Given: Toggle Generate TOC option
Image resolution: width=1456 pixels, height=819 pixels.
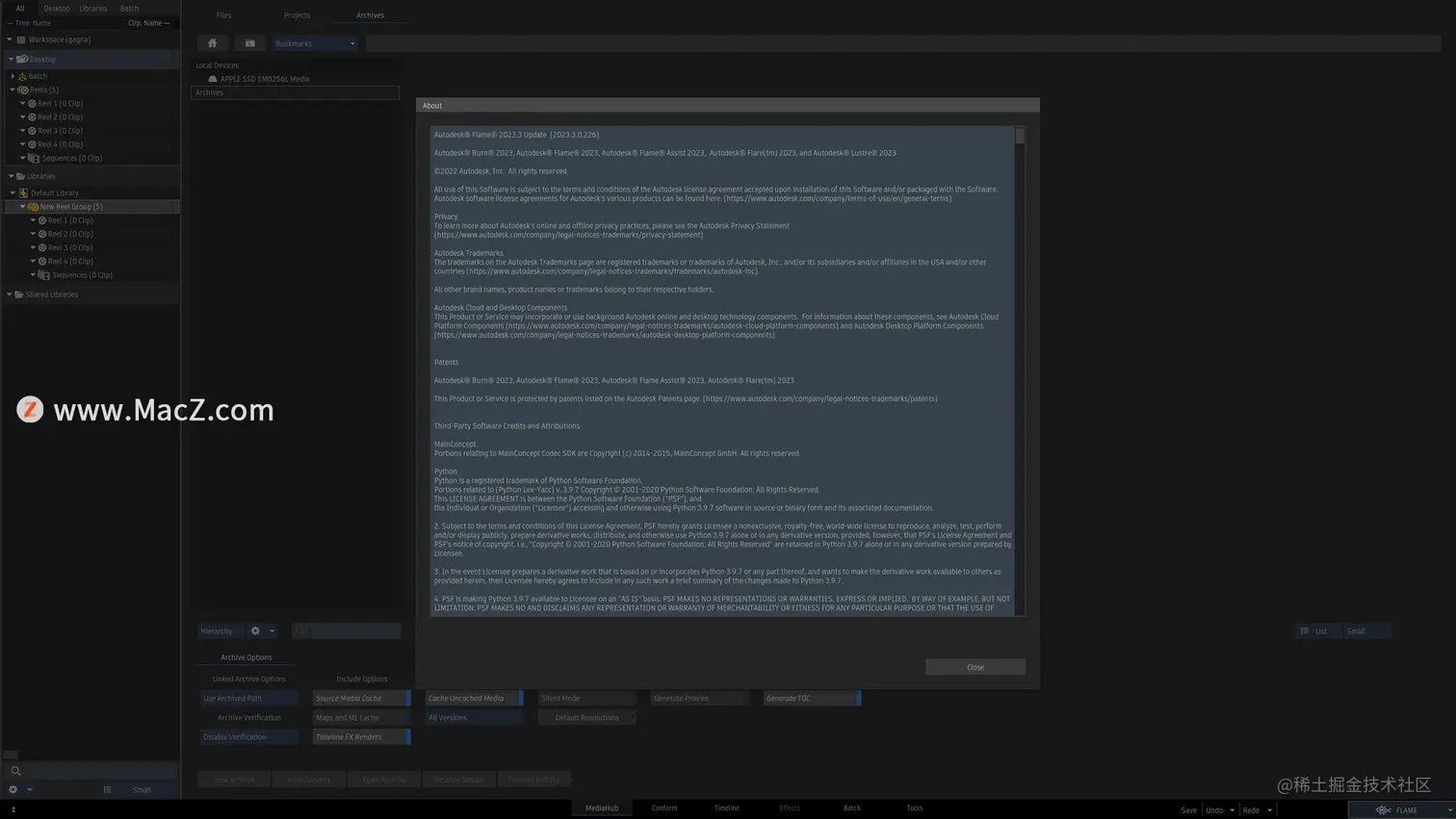Looking at the screenshot, I should coord(812,699).
